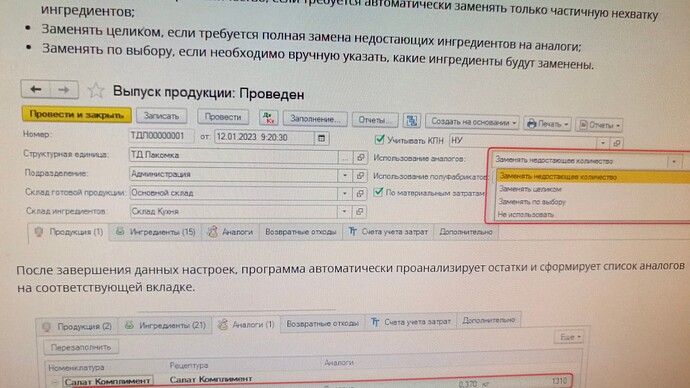The height and width of the screenshot is (388, 690).
Task: Click the structure icon next to Отчеты
Action: pos(412,120)
